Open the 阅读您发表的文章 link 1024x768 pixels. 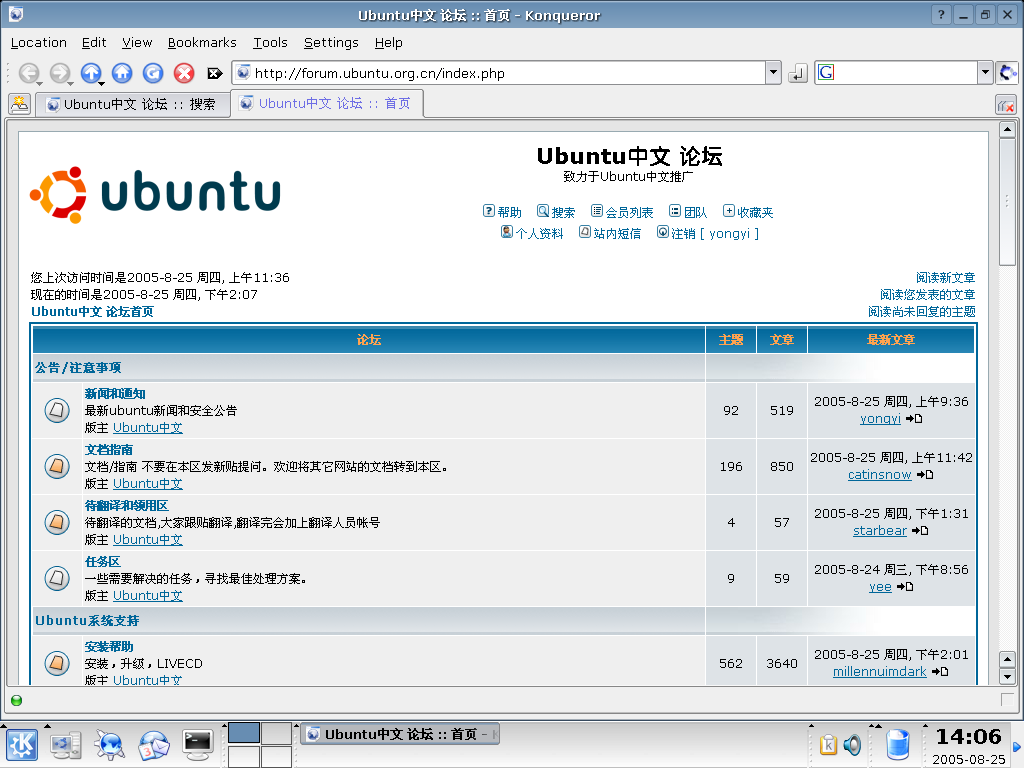coord(927,295)
